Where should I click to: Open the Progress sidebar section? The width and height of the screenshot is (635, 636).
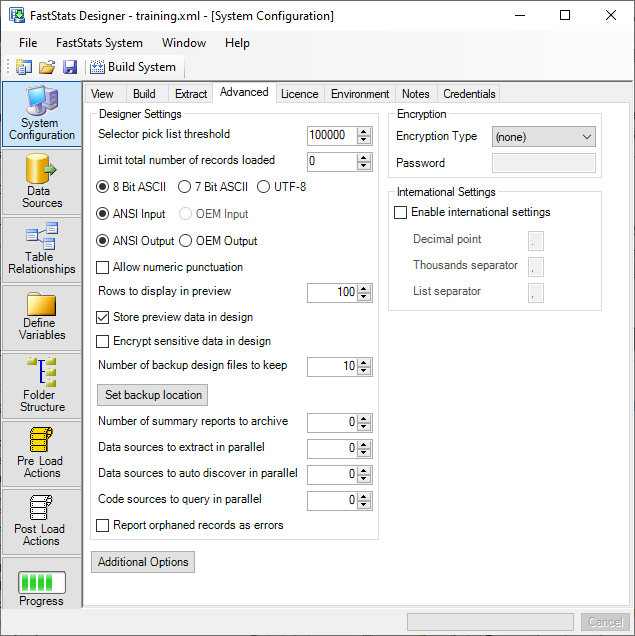42,584
